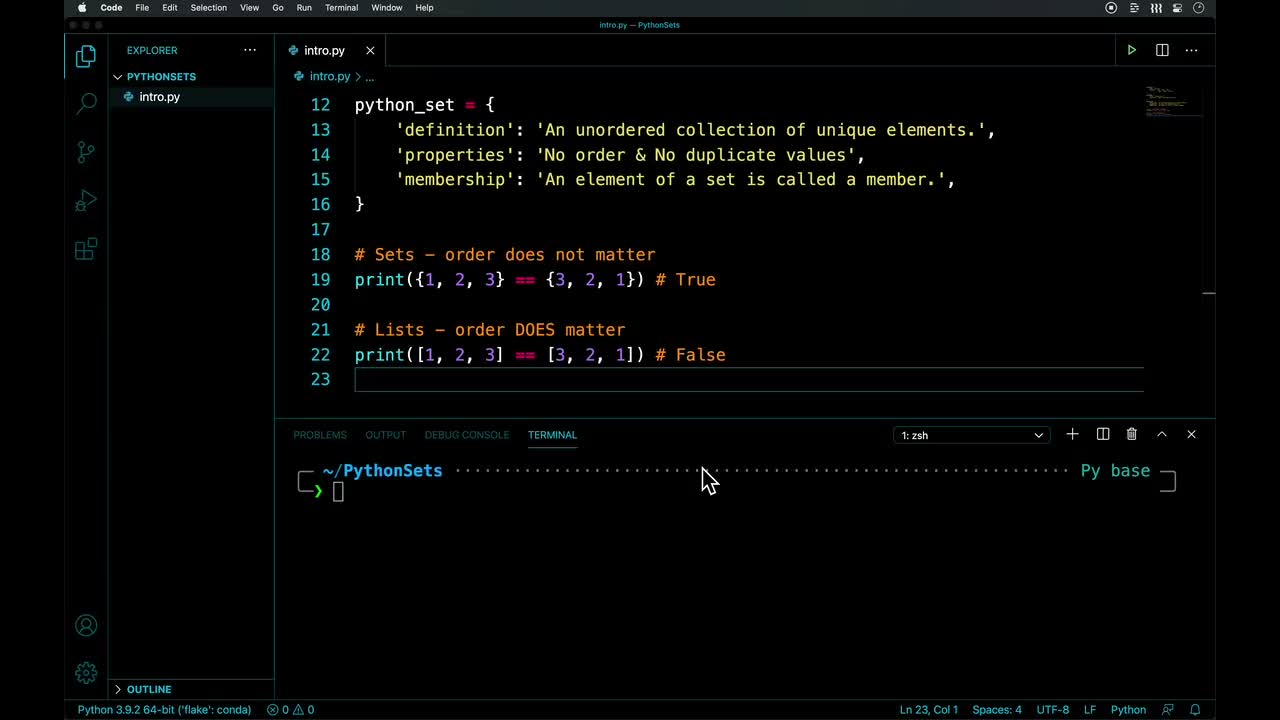Viewport: 1280px width, 720px height.
Task: Create a new terminal with plus icon
Action: point(1072,434)
